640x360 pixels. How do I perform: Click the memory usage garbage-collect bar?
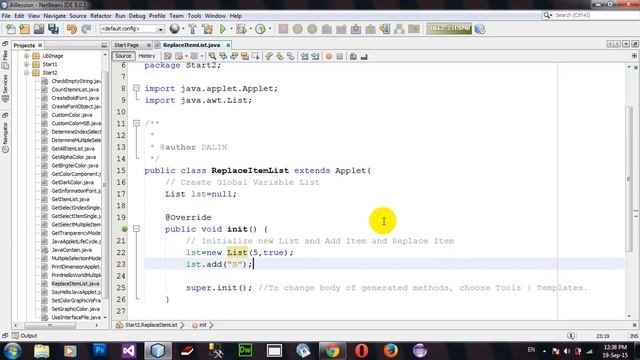tap(449, 29)
